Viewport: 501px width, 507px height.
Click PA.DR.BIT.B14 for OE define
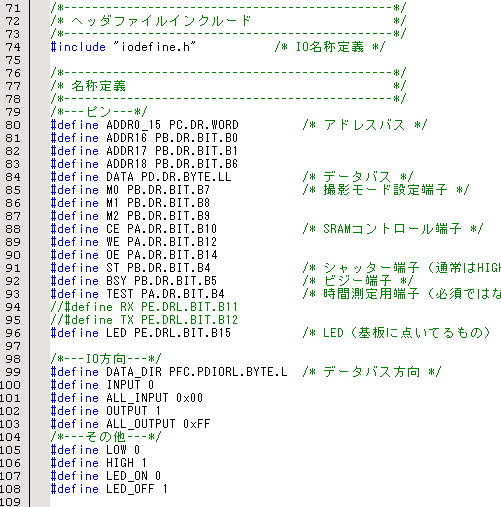(172, 255)
